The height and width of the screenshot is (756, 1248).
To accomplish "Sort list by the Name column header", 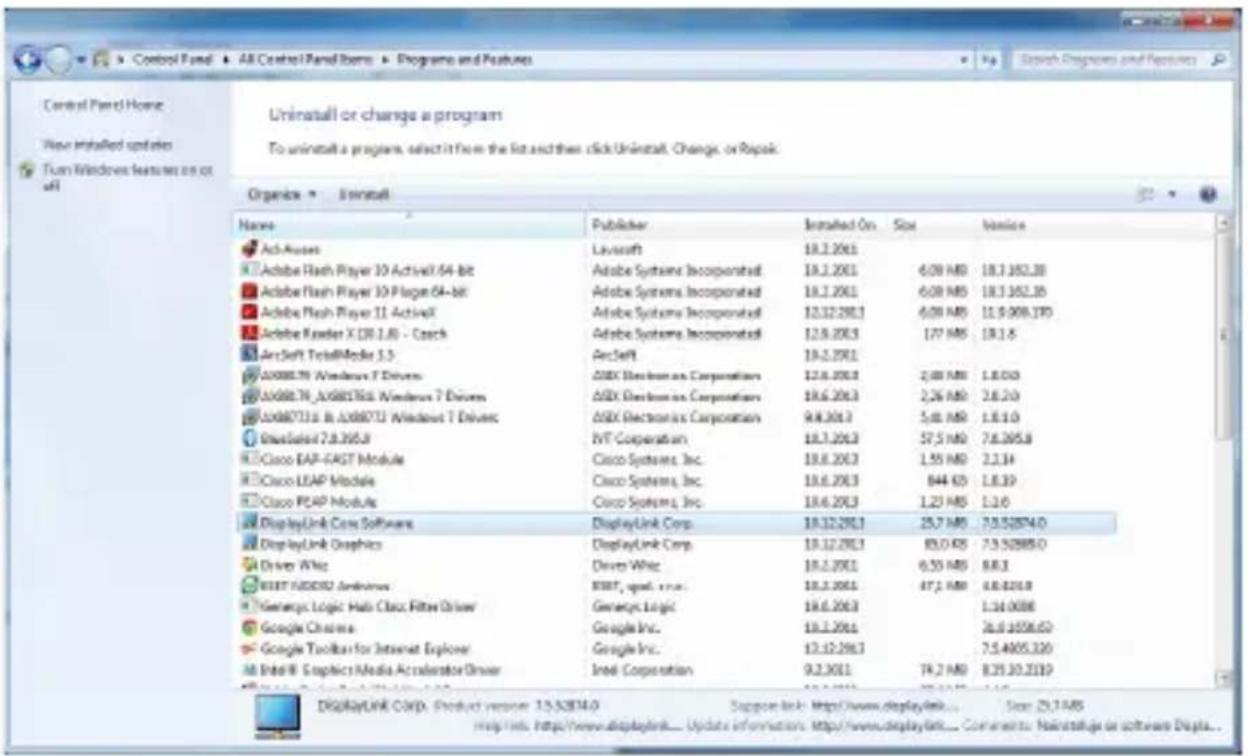I will (x=410, y=227).
